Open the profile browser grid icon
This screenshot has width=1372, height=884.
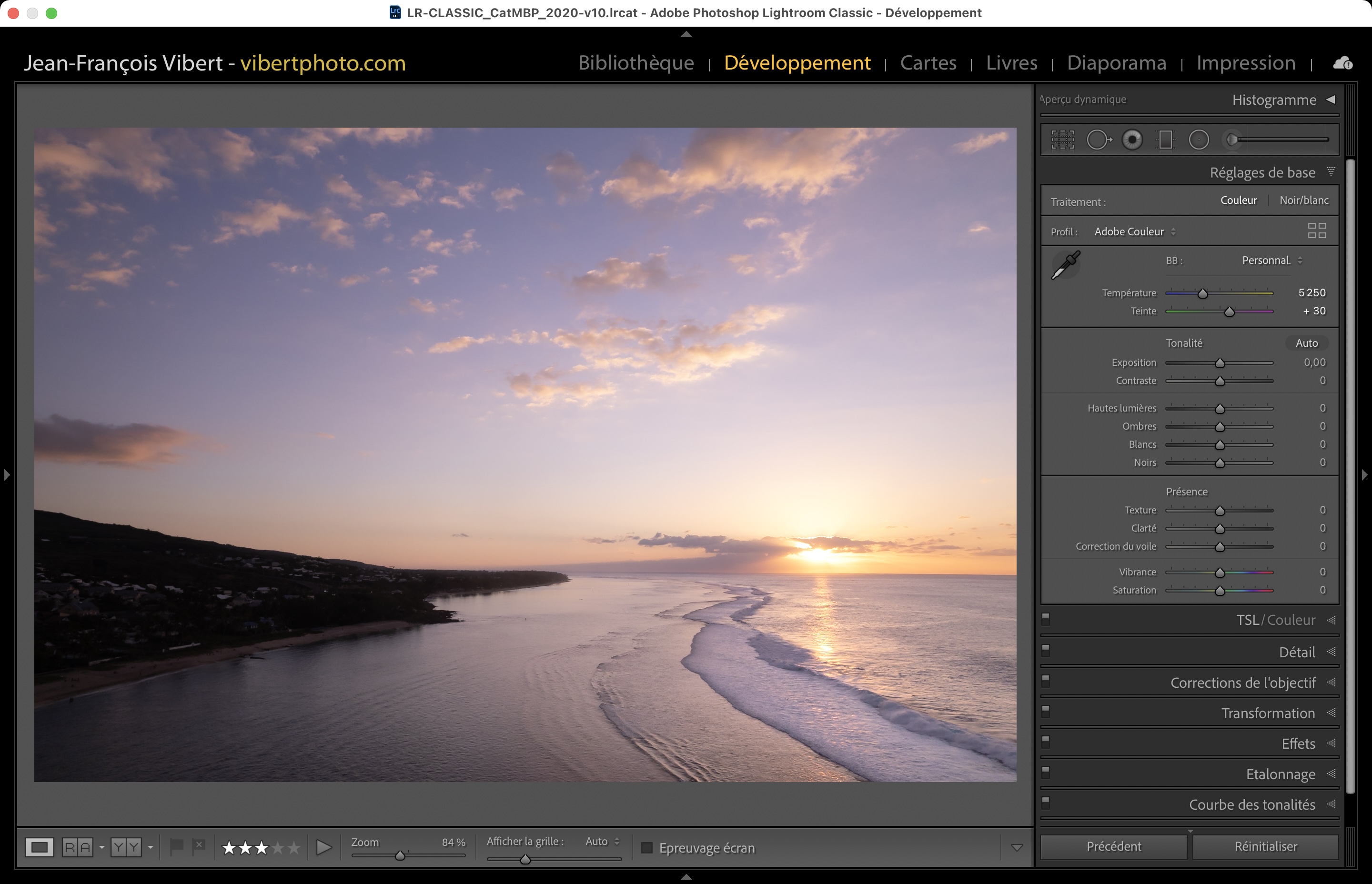click(1316, 231)
